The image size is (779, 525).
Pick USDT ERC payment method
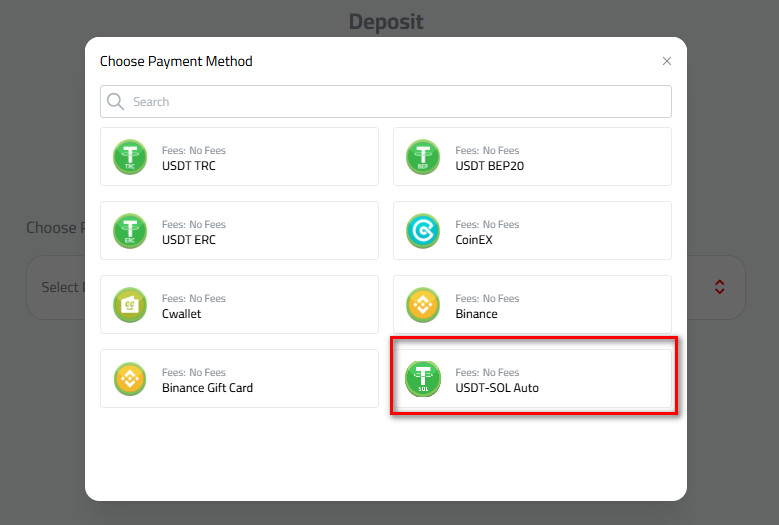coord(239,230)
